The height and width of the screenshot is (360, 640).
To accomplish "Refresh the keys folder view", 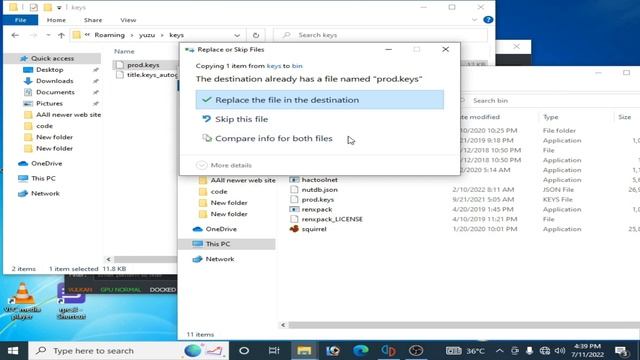I will (x=256, y=35).
